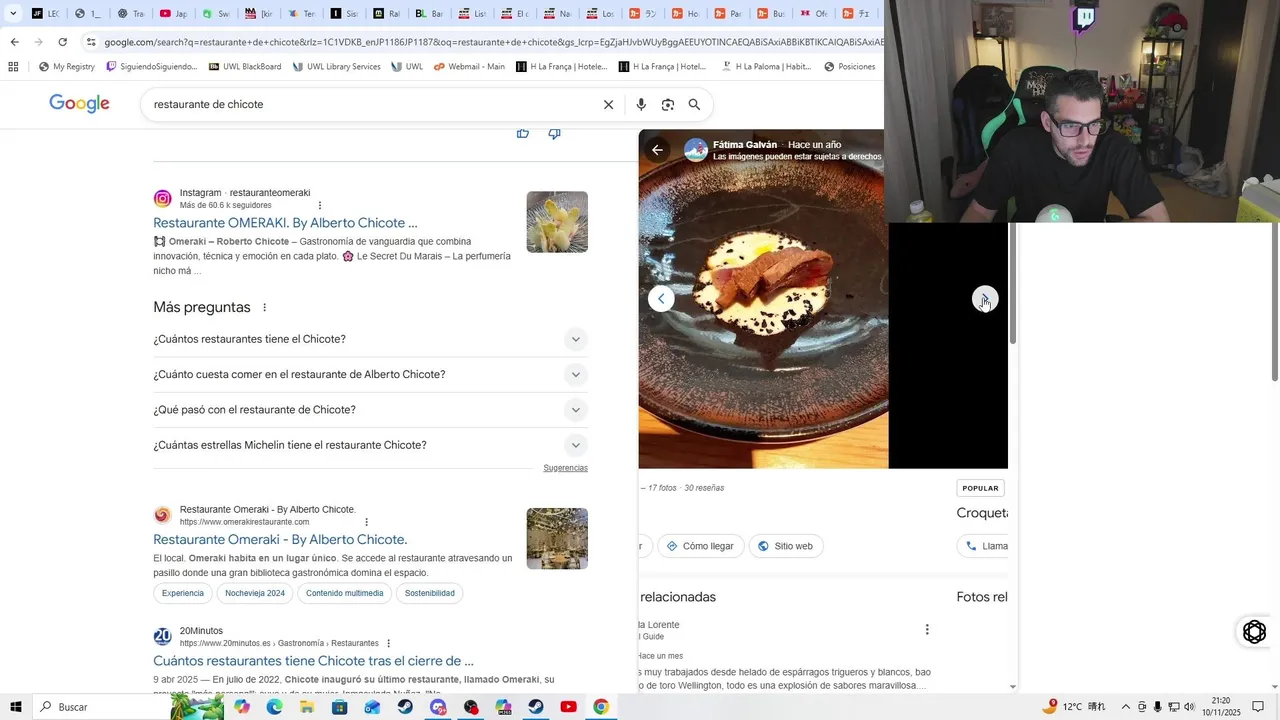Close photo viewer with back arrow
The height and width of the screenshot is (720, 1280).
click(x=657, y=150)
